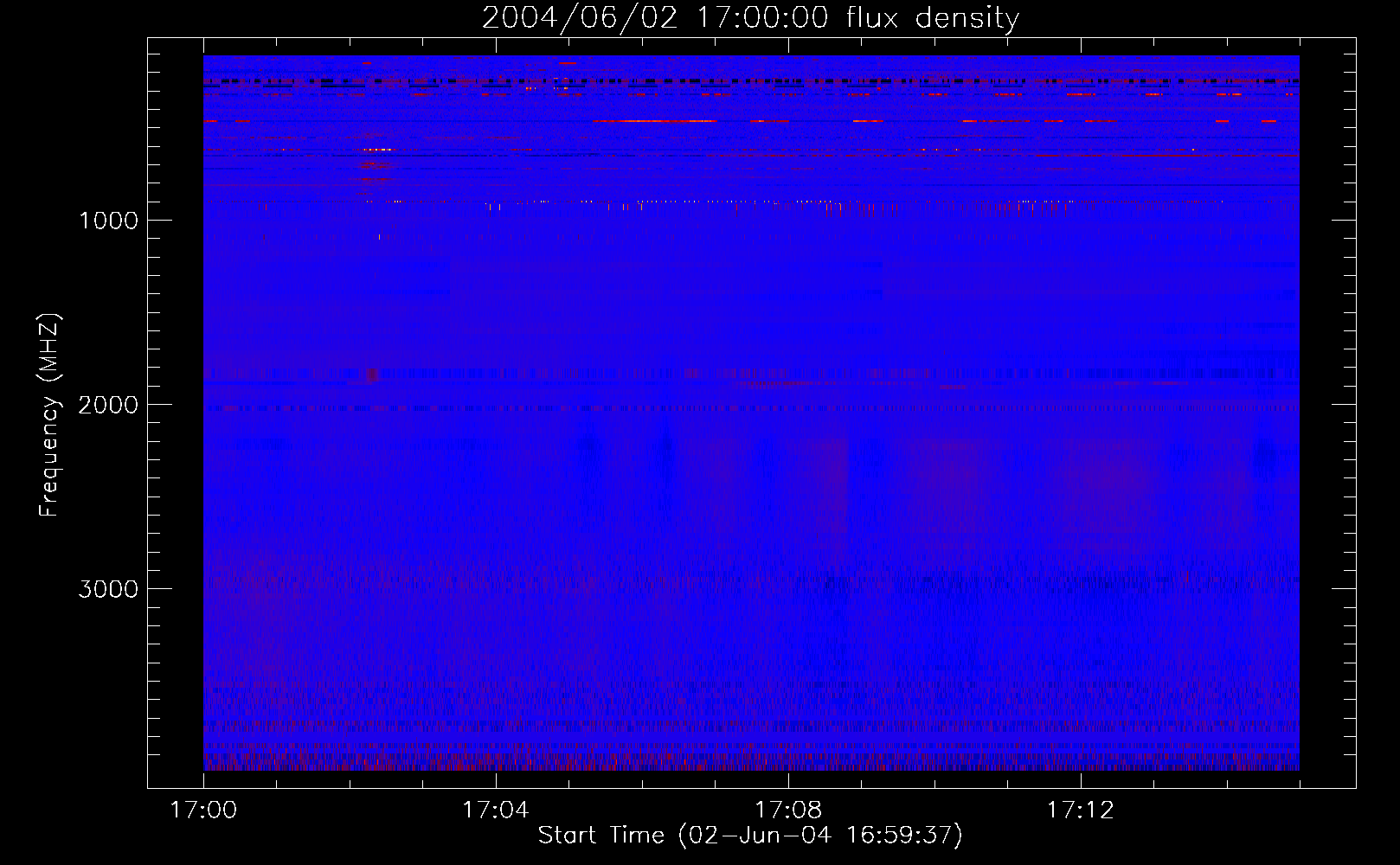The image size is (1400, 865).
Task: Select the 17:12 time tick label
Action: pos(1081,811)
